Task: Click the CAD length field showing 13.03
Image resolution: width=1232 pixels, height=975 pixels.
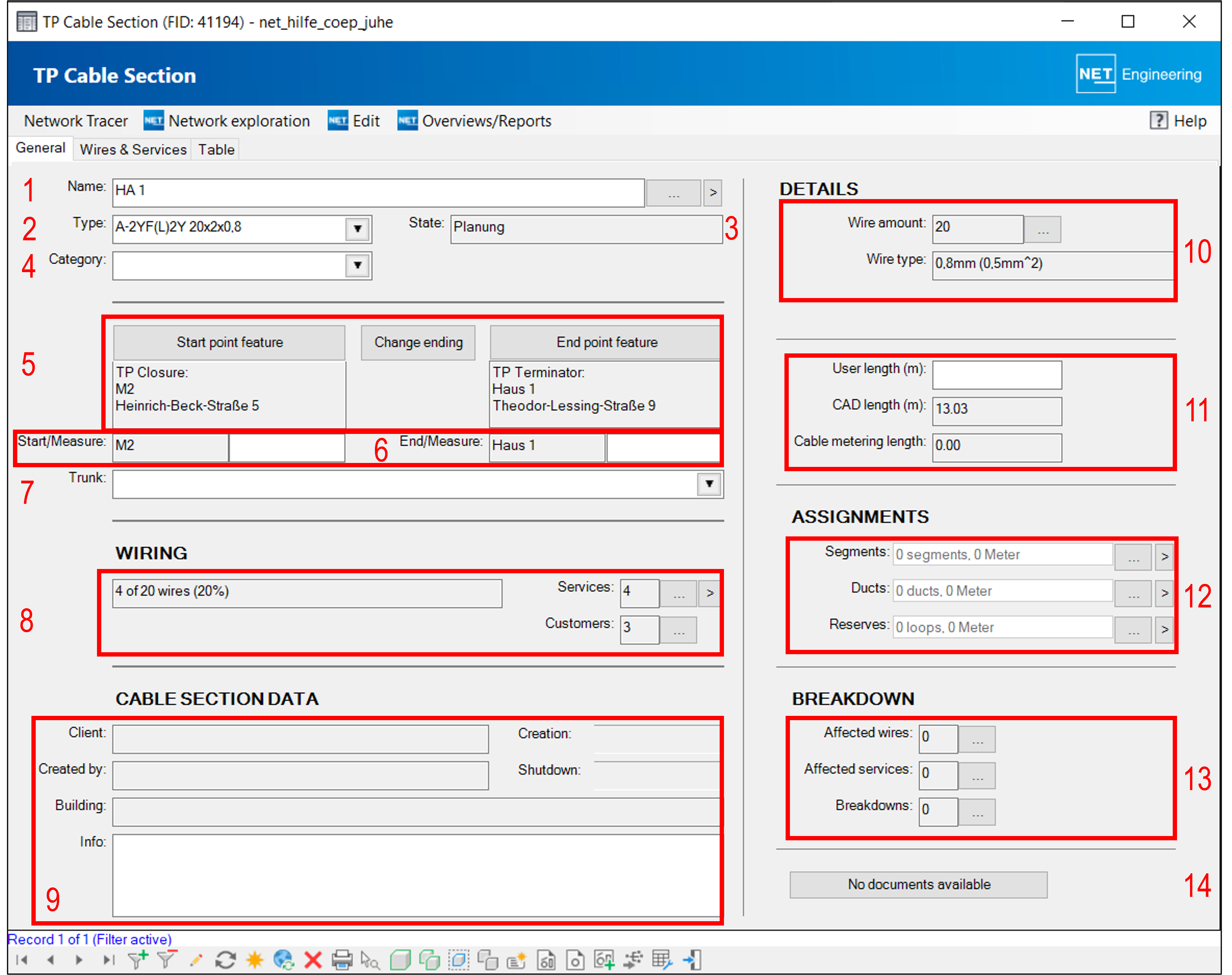Action: tap(997, 412)
